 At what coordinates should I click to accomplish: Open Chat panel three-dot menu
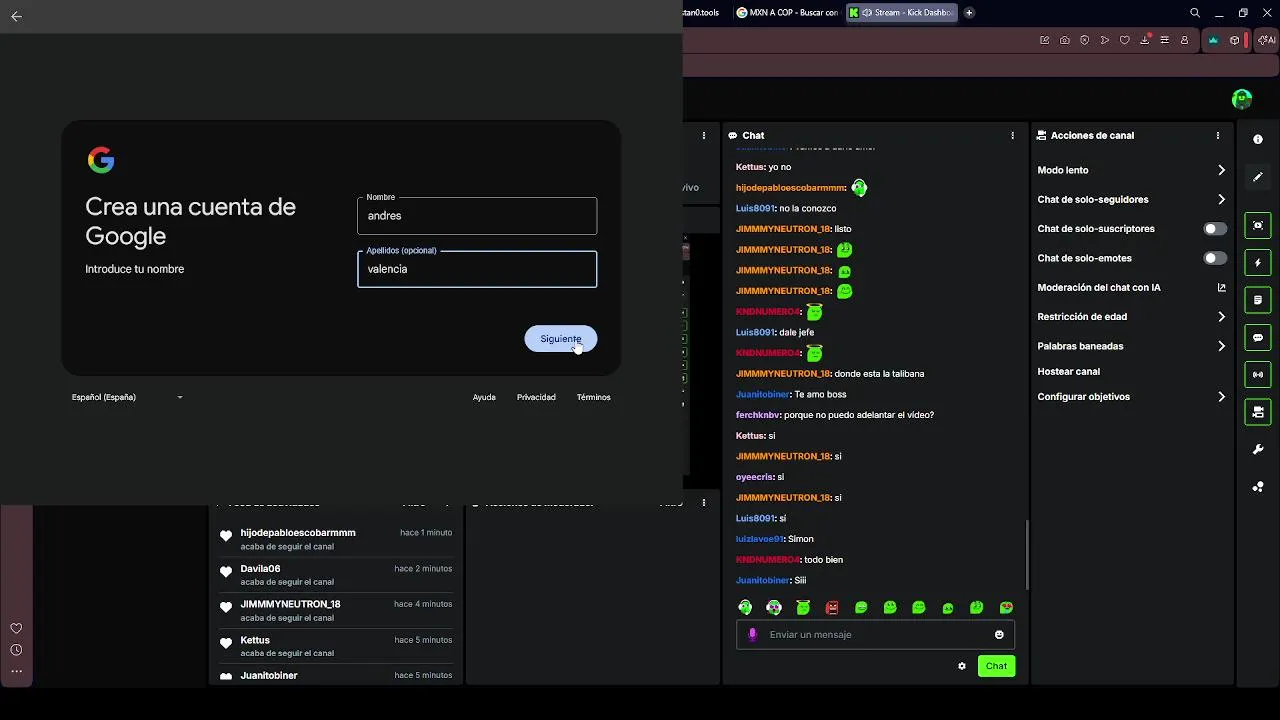[x=1013, y=135]
